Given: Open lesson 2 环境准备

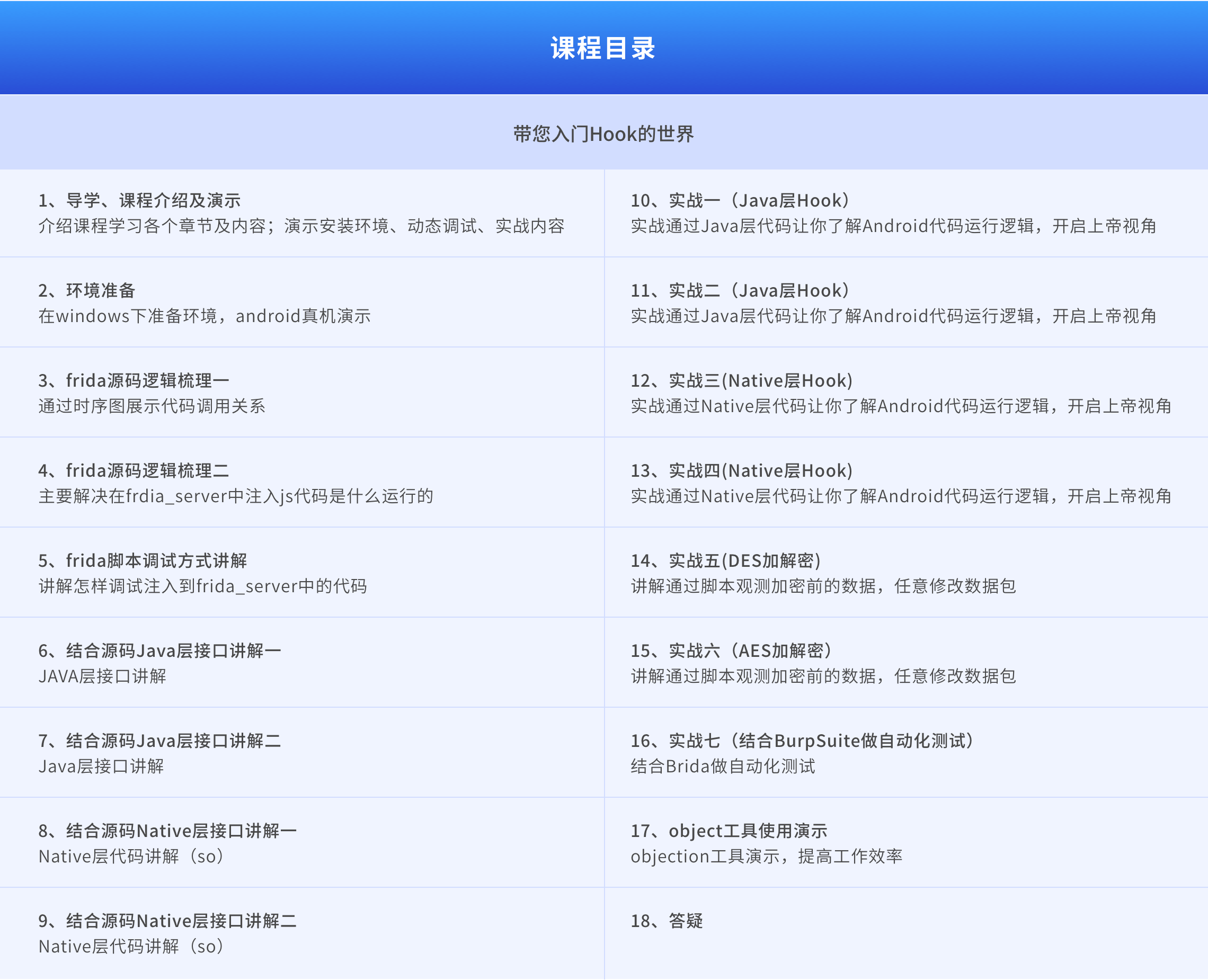Looking at the screenshot, I should (x=86, y=290).
